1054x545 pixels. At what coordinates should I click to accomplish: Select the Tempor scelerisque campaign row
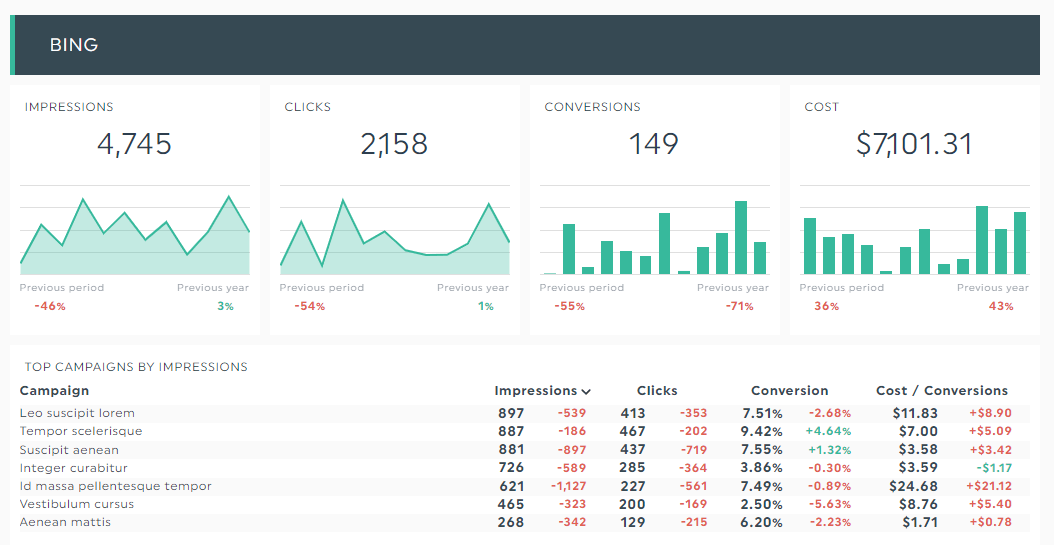tap(524, 431)
